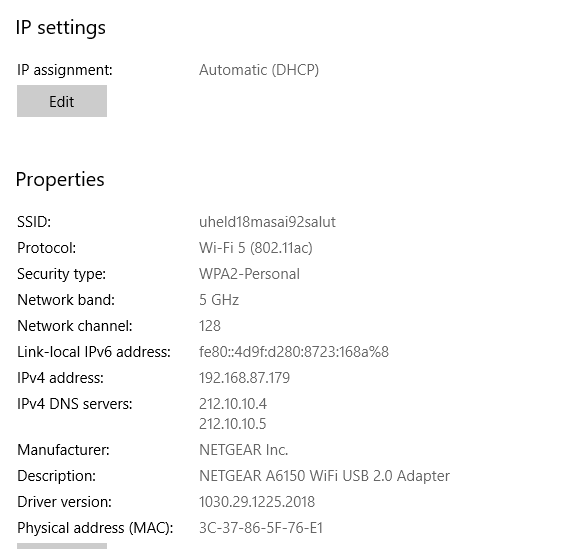The width and height of the screenshot is (563, 549).
Task: Click the 5 GHz network band value
Action: tap(219, 300)
